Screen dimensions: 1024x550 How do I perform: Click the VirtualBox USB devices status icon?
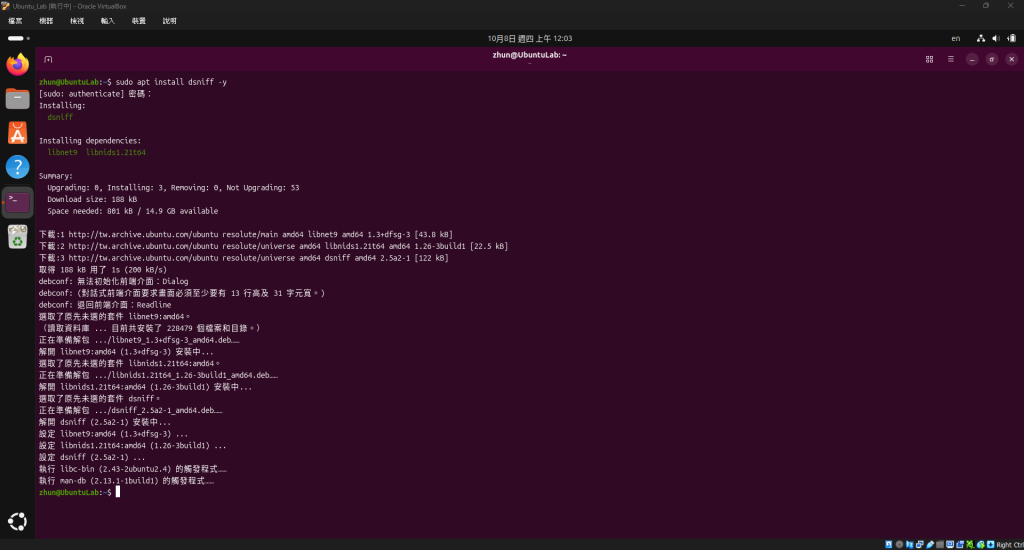pos(930,544)
